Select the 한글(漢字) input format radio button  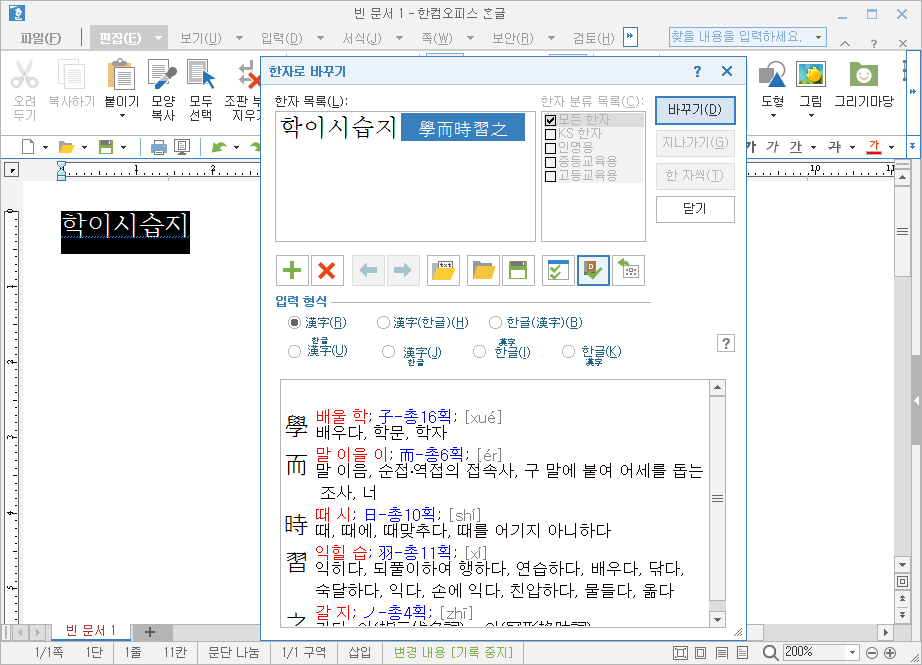pyautogui.click(x=495, y=322)
